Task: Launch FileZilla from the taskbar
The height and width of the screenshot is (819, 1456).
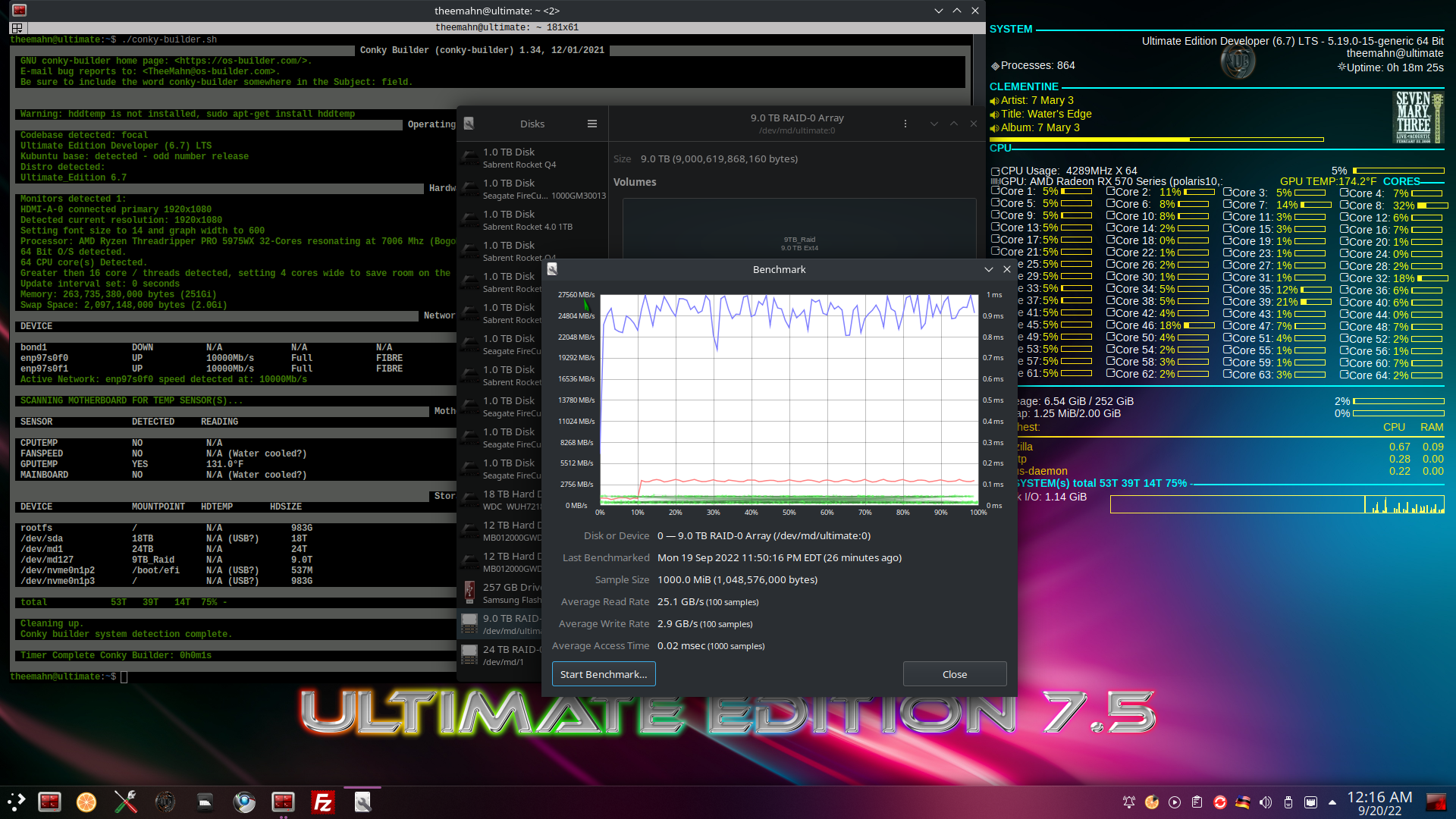Action: click(x=323, y=802)
